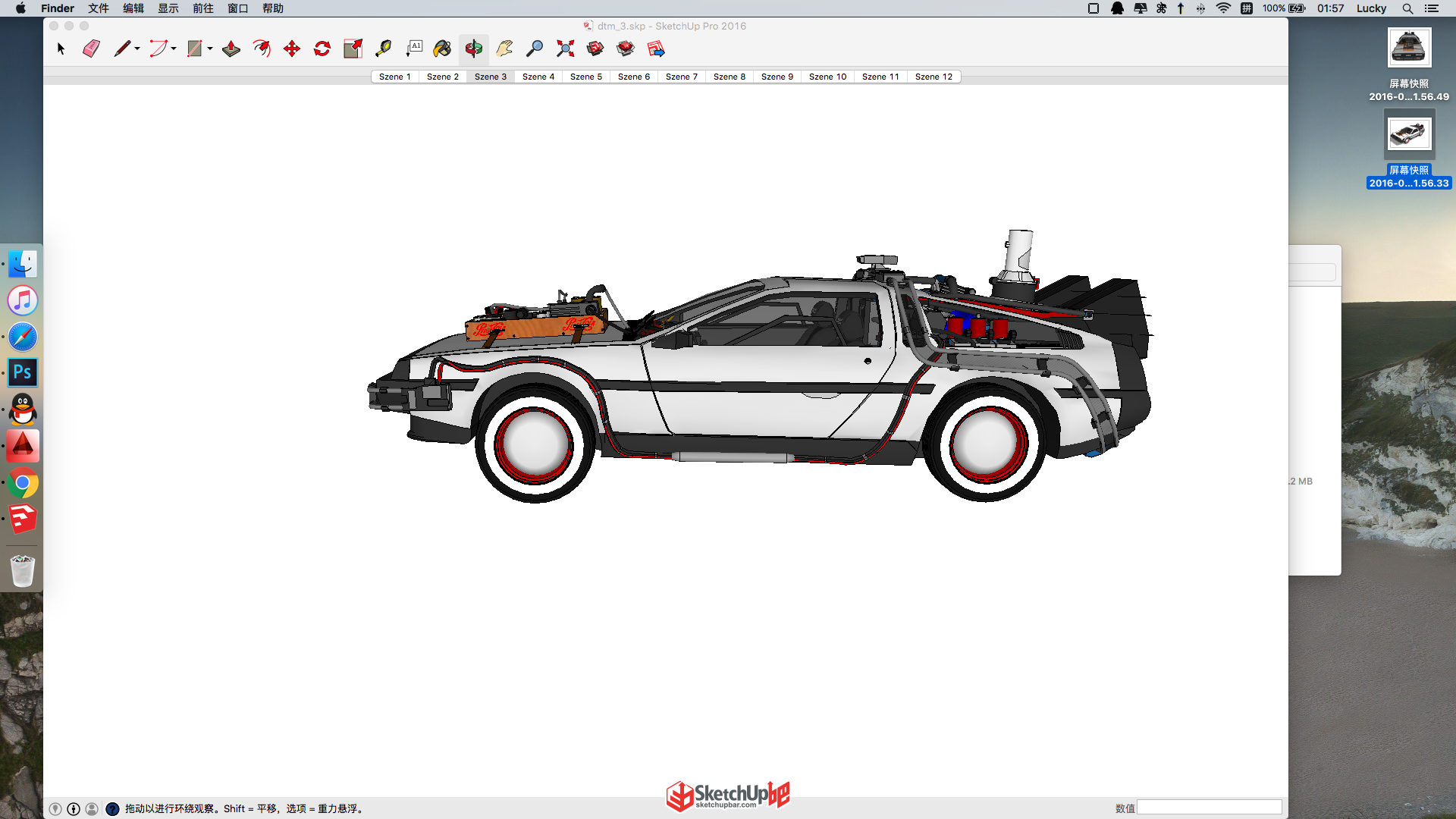Choose the pink Eraser tool
Screen dimensions: 1456x819
[x=91, y=49]
